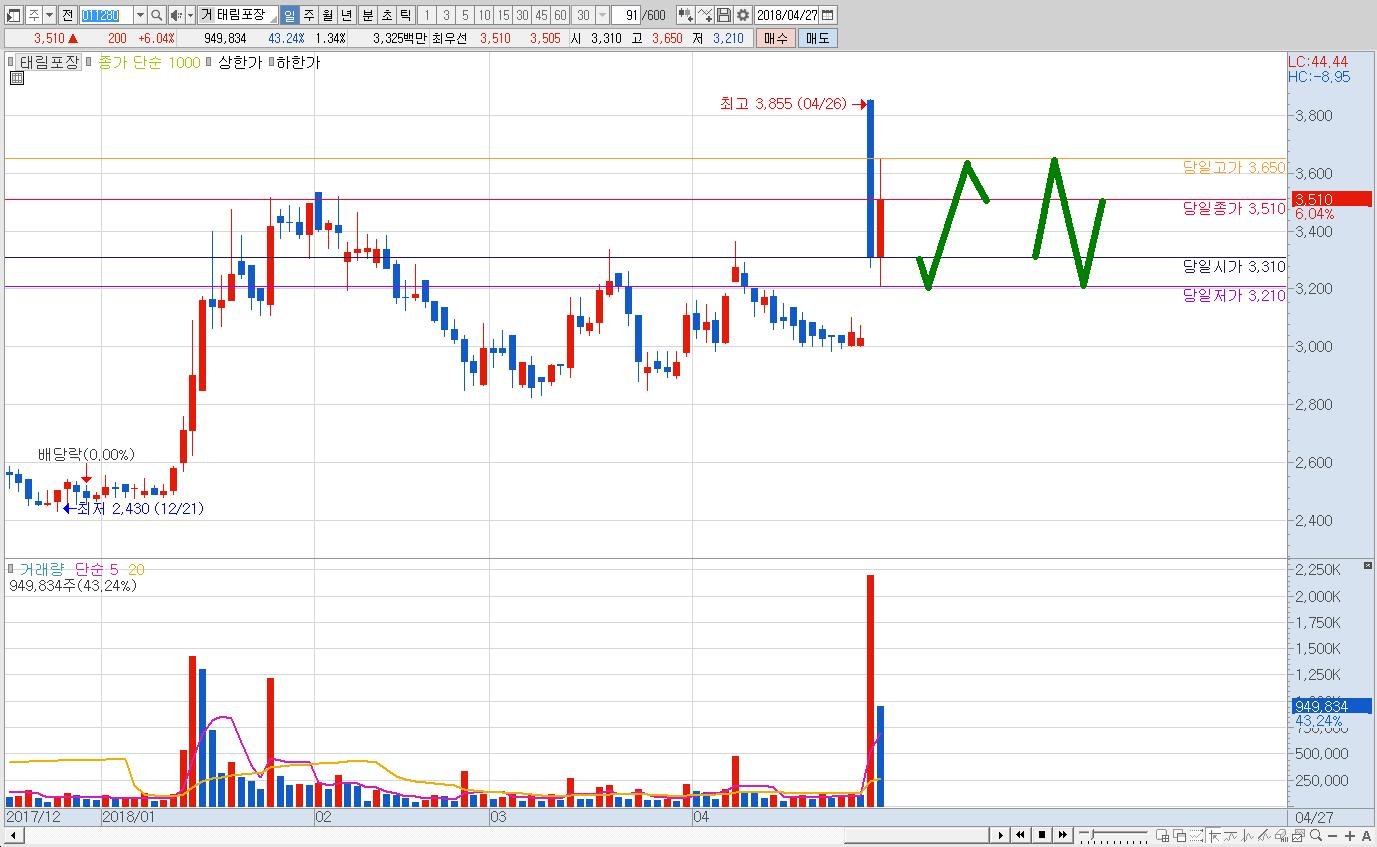
Task: Select the 초 seconds period tab
Action: coord(387,15)
